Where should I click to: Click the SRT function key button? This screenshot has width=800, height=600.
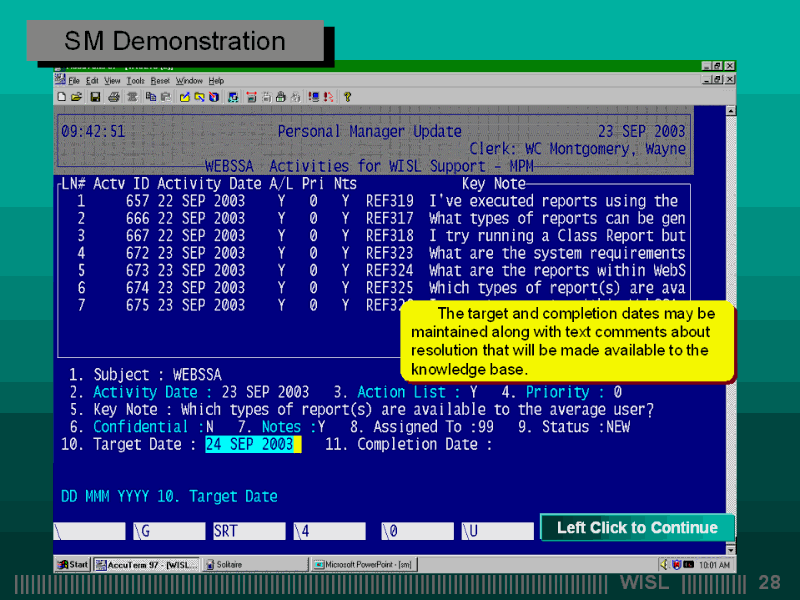pos(247,530)
